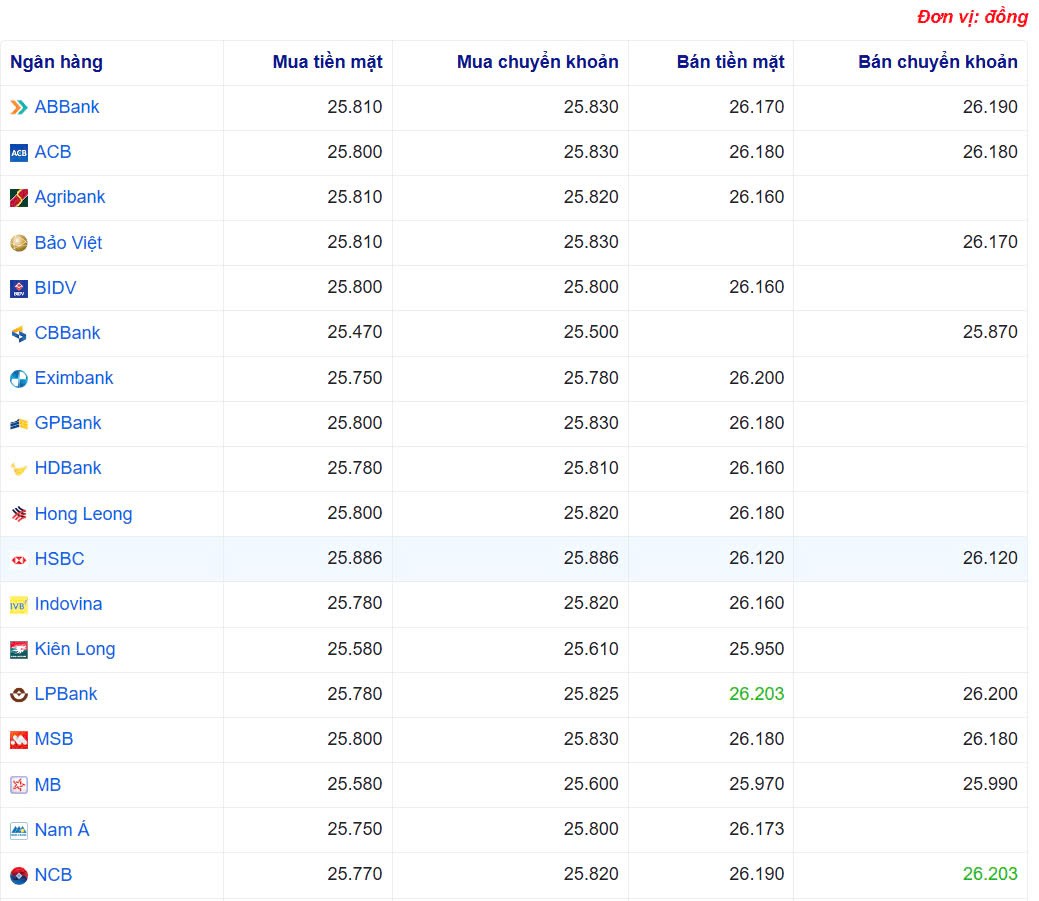Click the Agribank logo icon

point(19,198)
